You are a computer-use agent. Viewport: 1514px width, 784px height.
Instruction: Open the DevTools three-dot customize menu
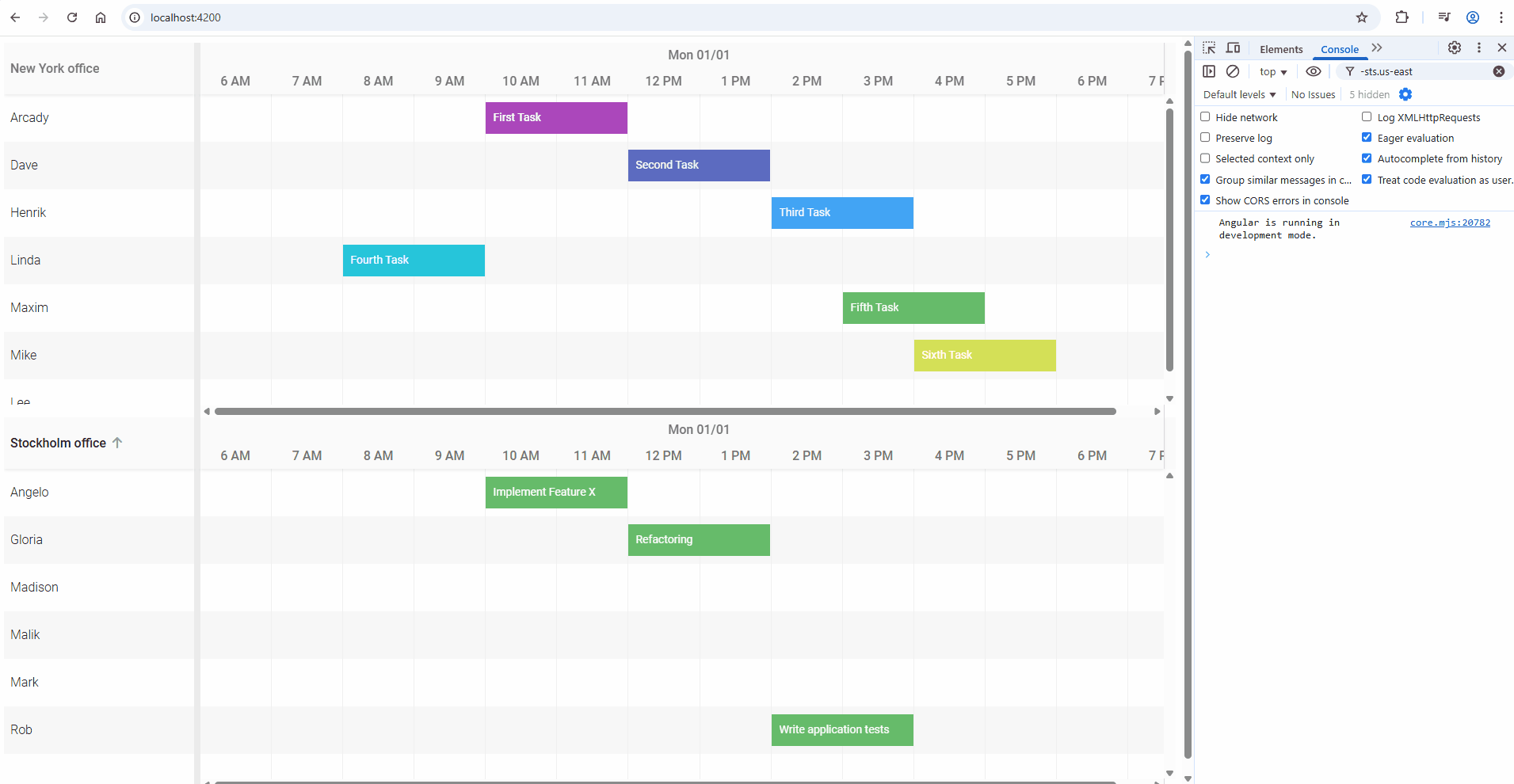click(1478, 48)
